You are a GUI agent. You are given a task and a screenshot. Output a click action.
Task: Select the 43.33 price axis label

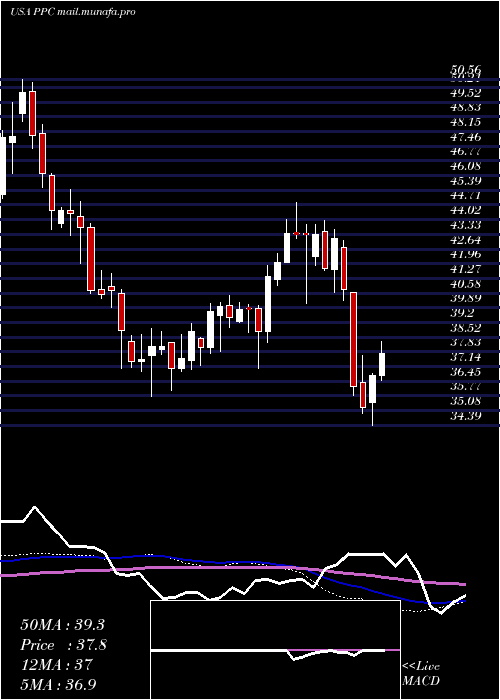pyautogui.click(x=466, y=225)
